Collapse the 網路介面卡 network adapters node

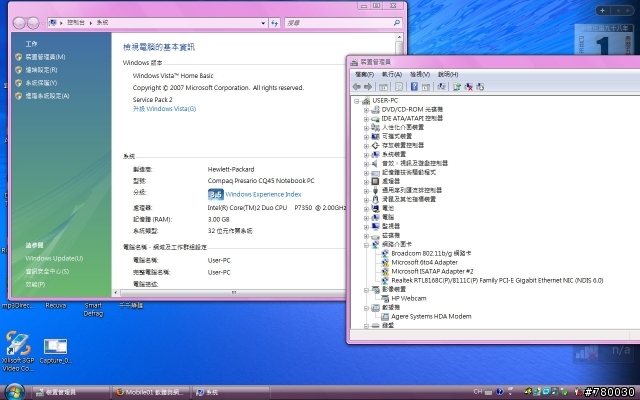(x=366, y=245)
